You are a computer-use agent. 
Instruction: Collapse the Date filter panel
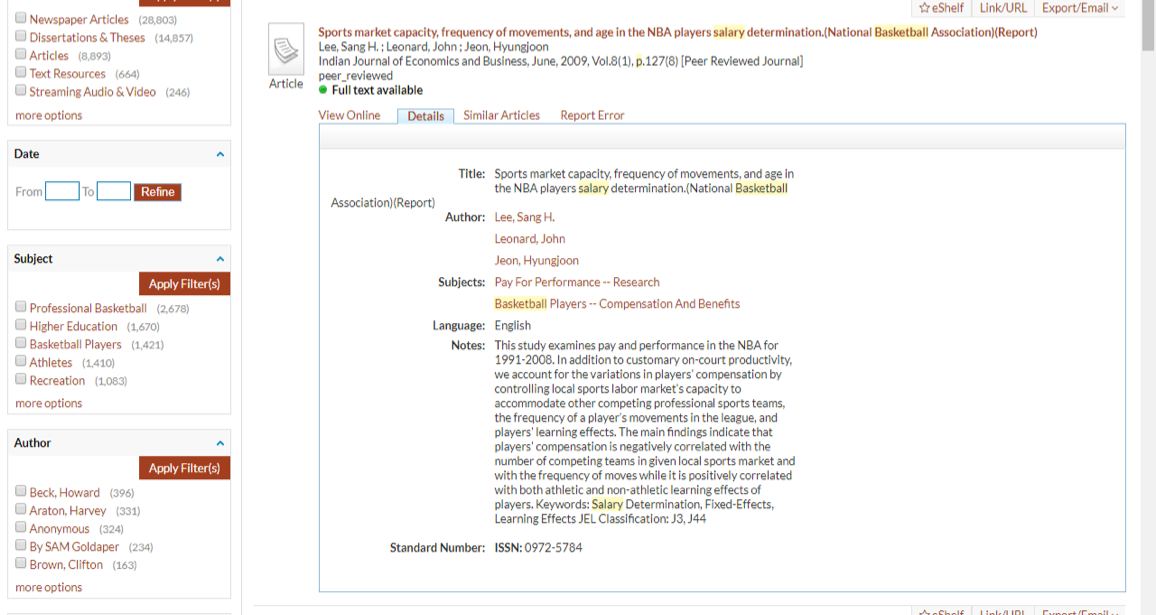[x=220, y=154]
